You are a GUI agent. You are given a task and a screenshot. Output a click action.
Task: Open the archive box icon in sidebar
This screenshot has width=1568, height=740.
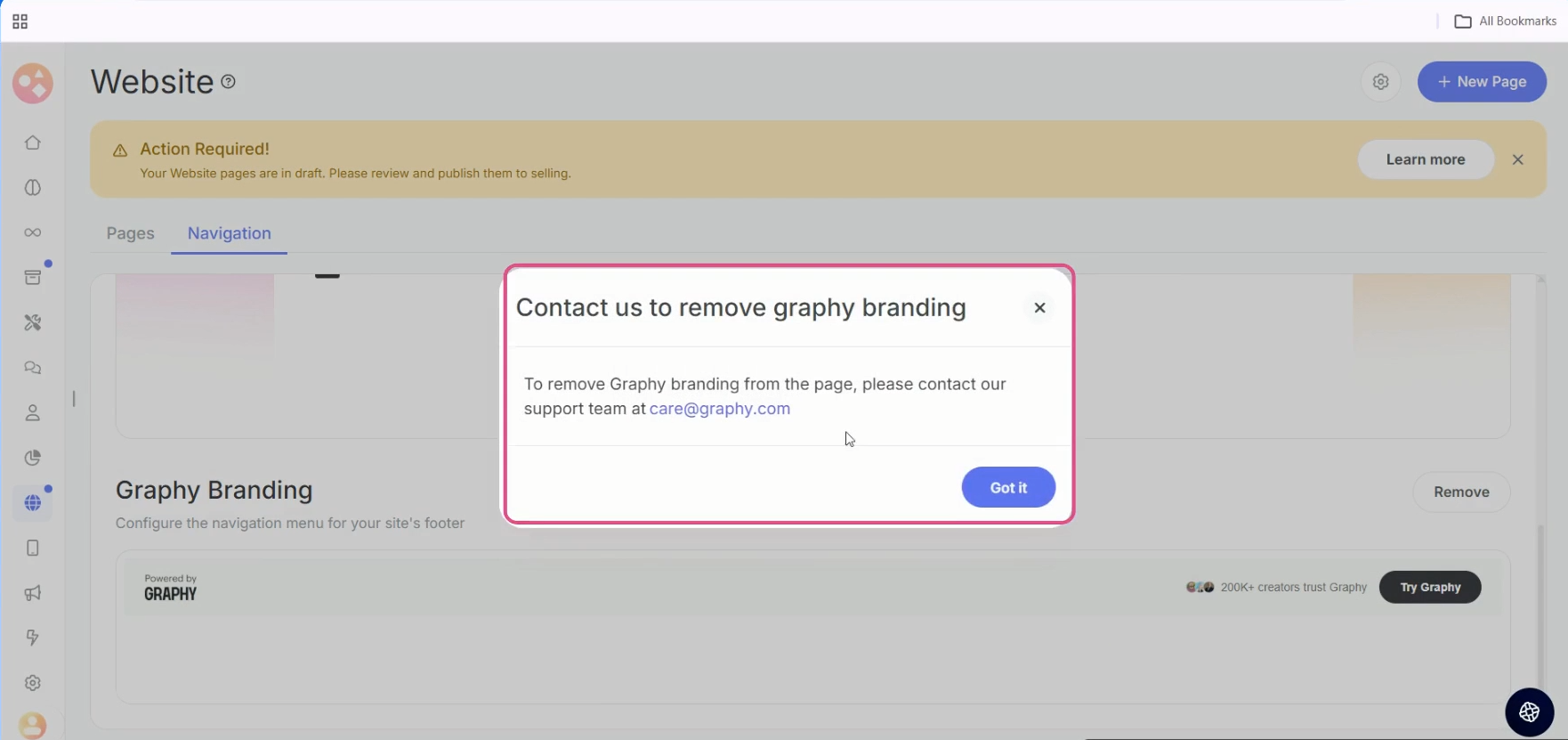[x=33, y=277]
